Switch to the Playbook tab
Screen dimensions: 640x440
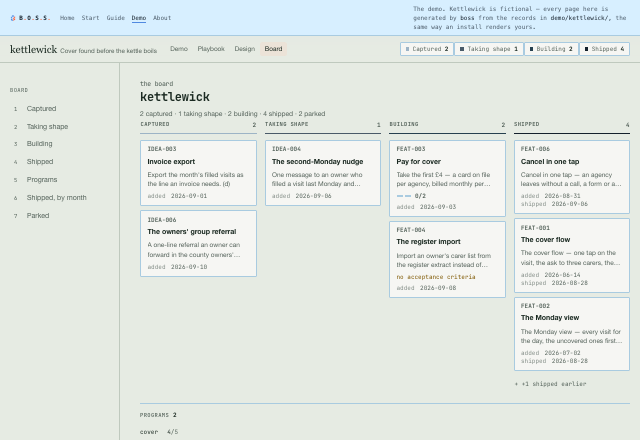tap(211, 49)
